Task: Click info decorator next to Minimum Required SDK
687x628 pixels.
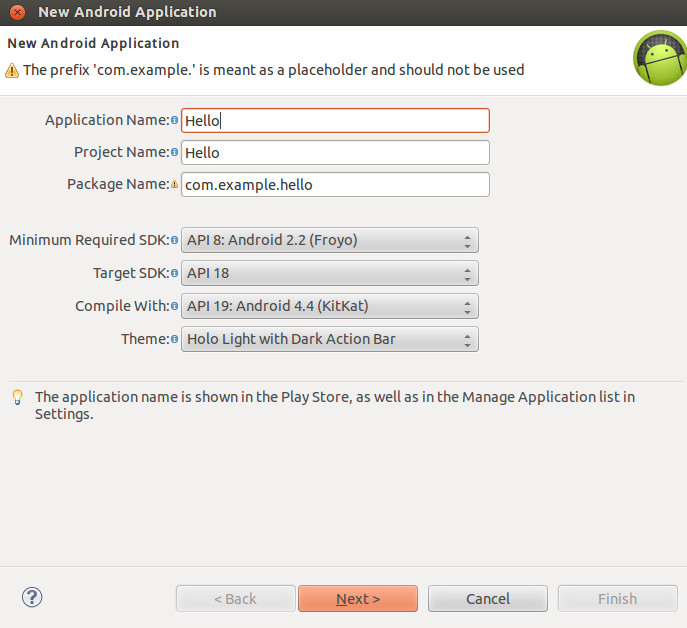Action: pos(175,241)
